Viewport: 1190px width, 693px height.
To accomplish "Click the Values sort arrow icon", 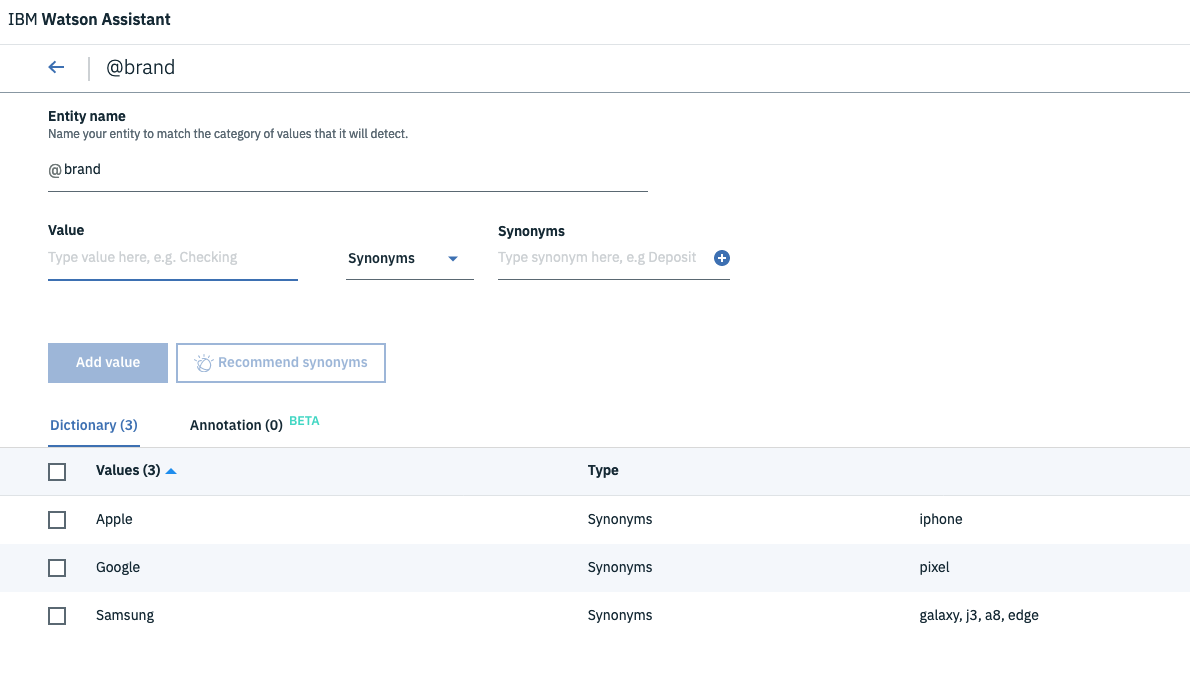I will (x=171, y=471).
